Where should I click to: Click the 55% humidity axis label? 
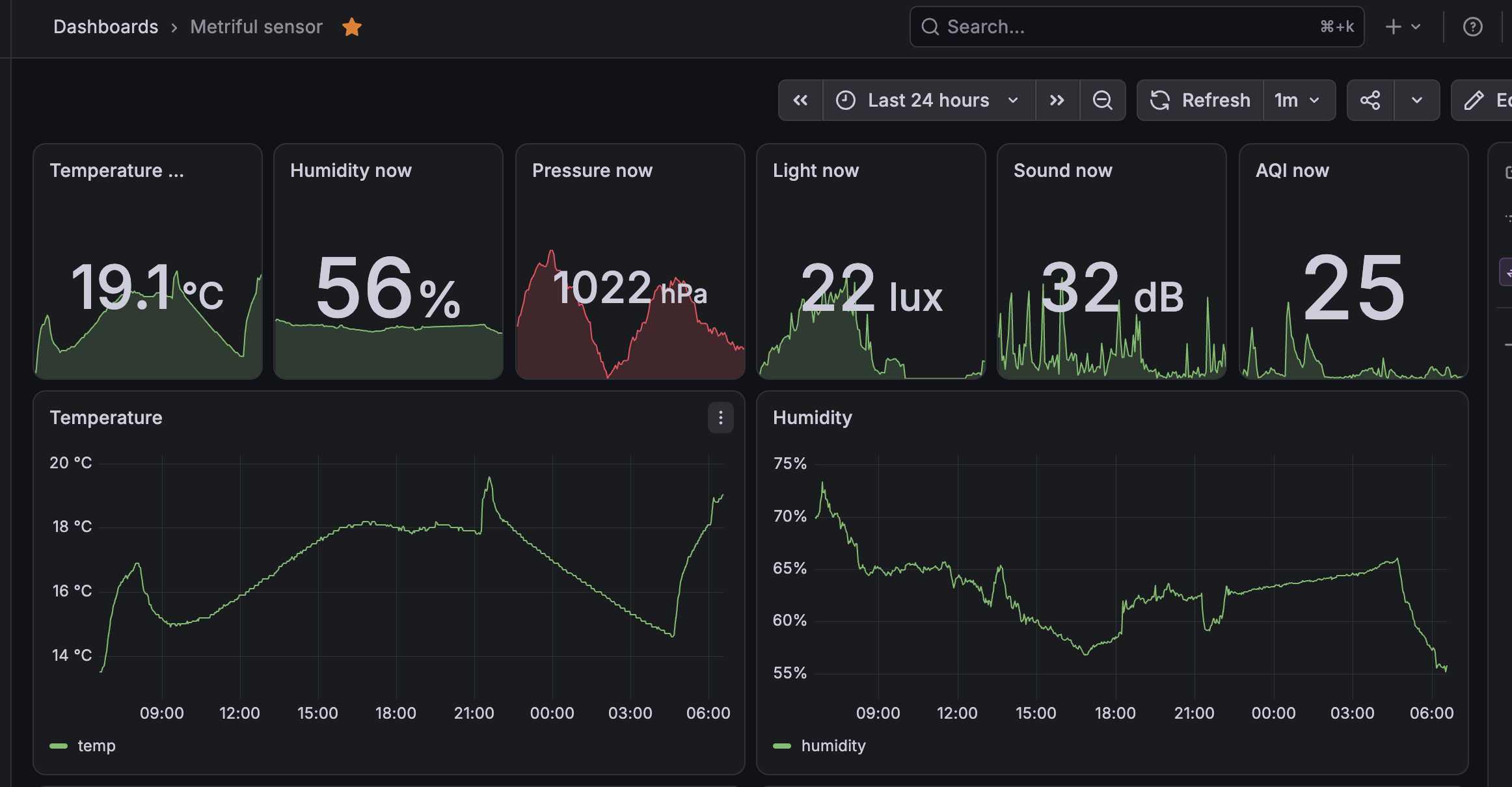pyautogui.click(x=790, y=673)
